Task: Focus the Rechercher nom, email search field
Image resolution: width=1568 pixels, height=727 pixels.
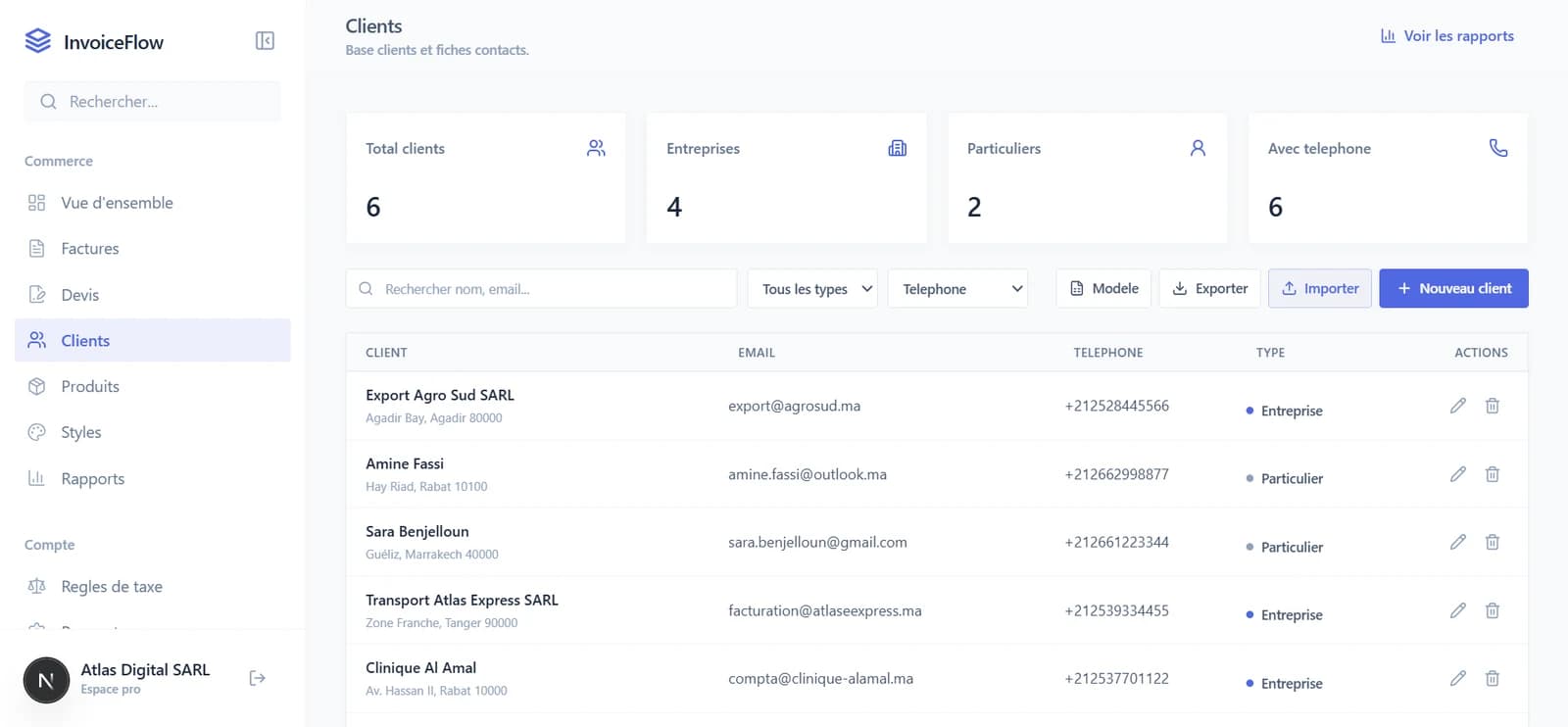Action: point(541,289)
